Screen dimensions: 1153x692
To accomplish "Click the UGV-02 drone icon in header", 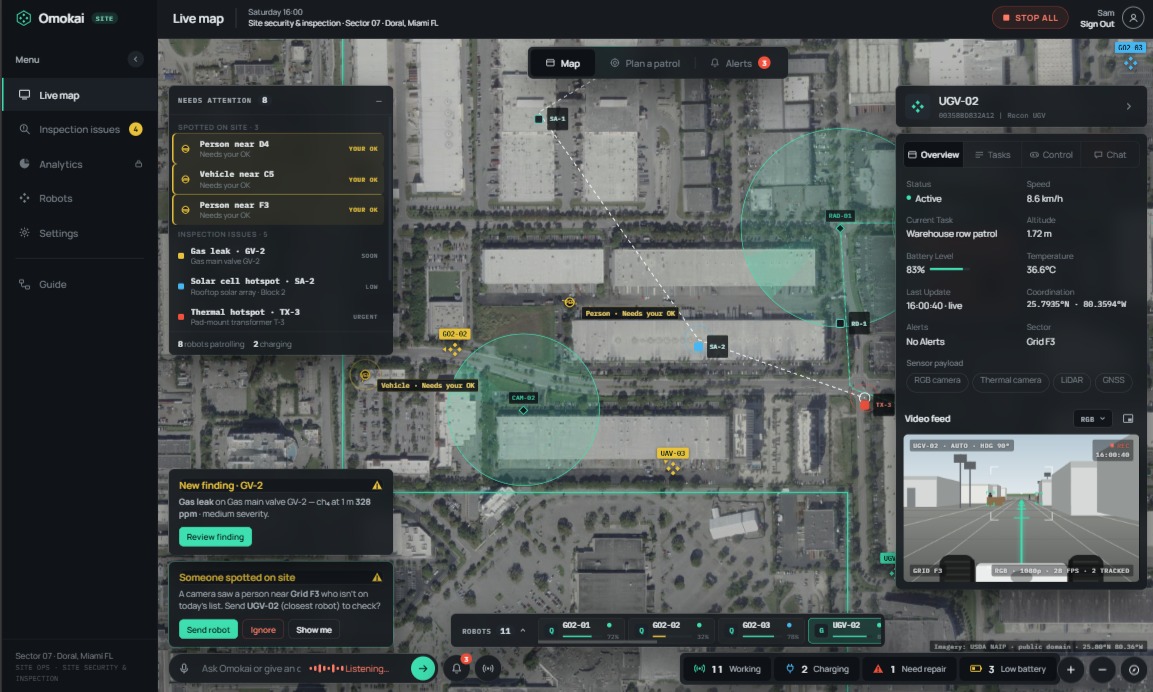I will point(918,107).
